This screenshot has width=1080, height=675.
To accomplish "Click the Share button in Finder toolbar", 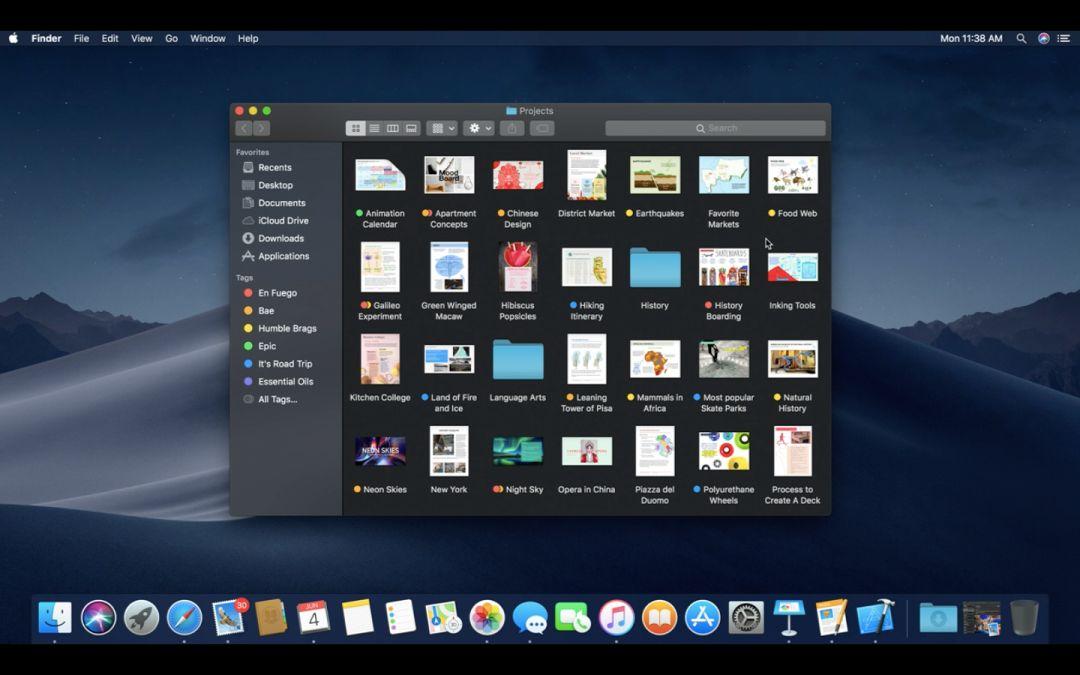I will (x=512, y=128).
